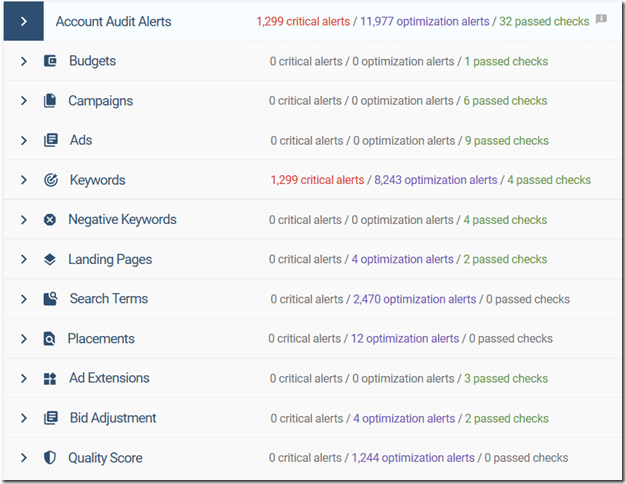The image size is (626, 484).
Task: Click the Negative Keywords X-circle icon
Action: pyautogui.click(x=50, y=220)
